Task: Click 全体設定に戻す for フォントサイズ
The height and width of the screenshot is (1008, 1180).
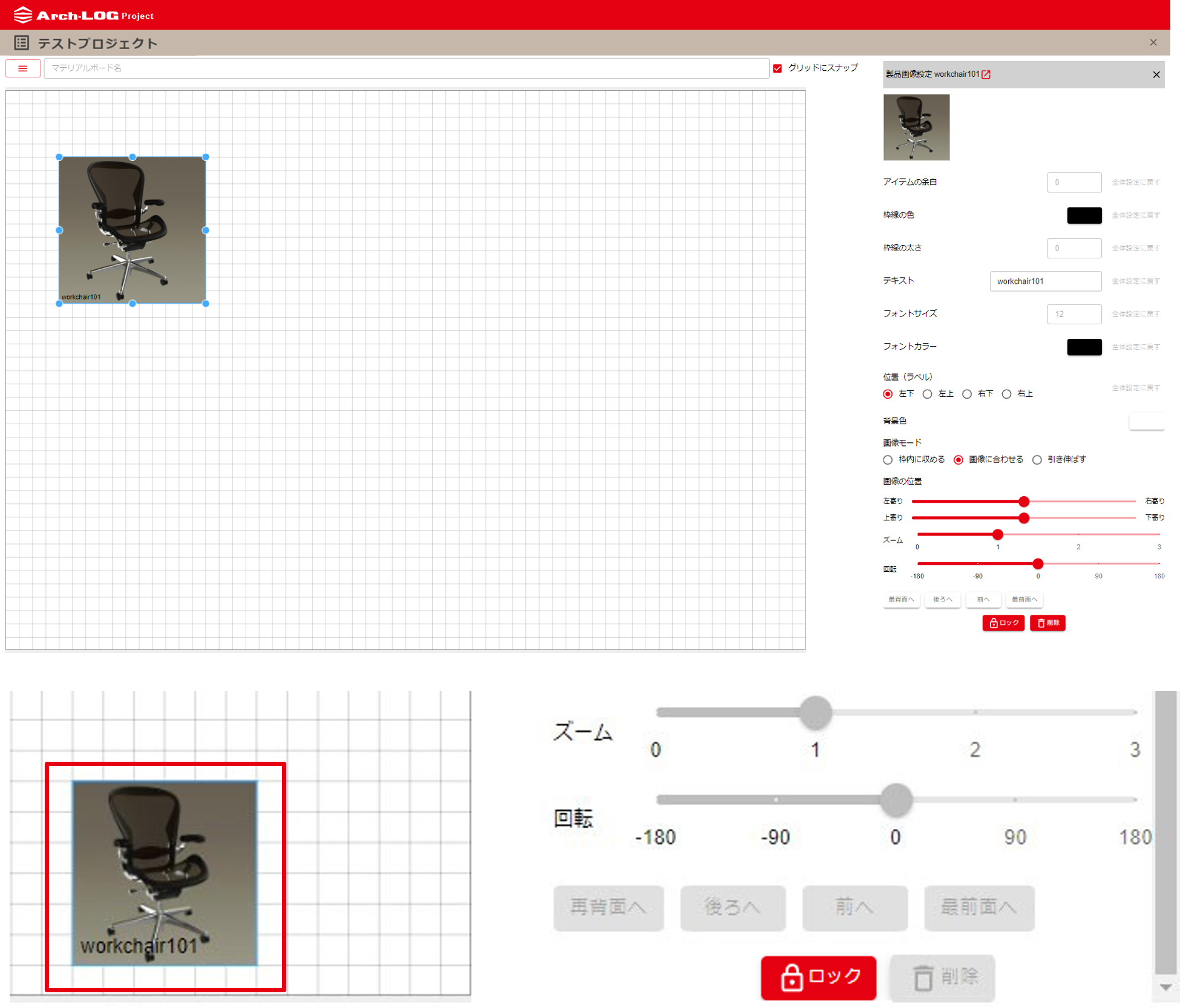Action: pos(1136,314)
